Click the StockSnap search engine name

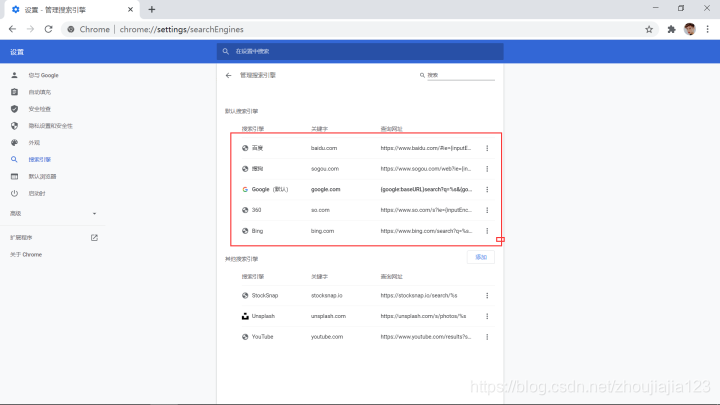pos(265,295)
